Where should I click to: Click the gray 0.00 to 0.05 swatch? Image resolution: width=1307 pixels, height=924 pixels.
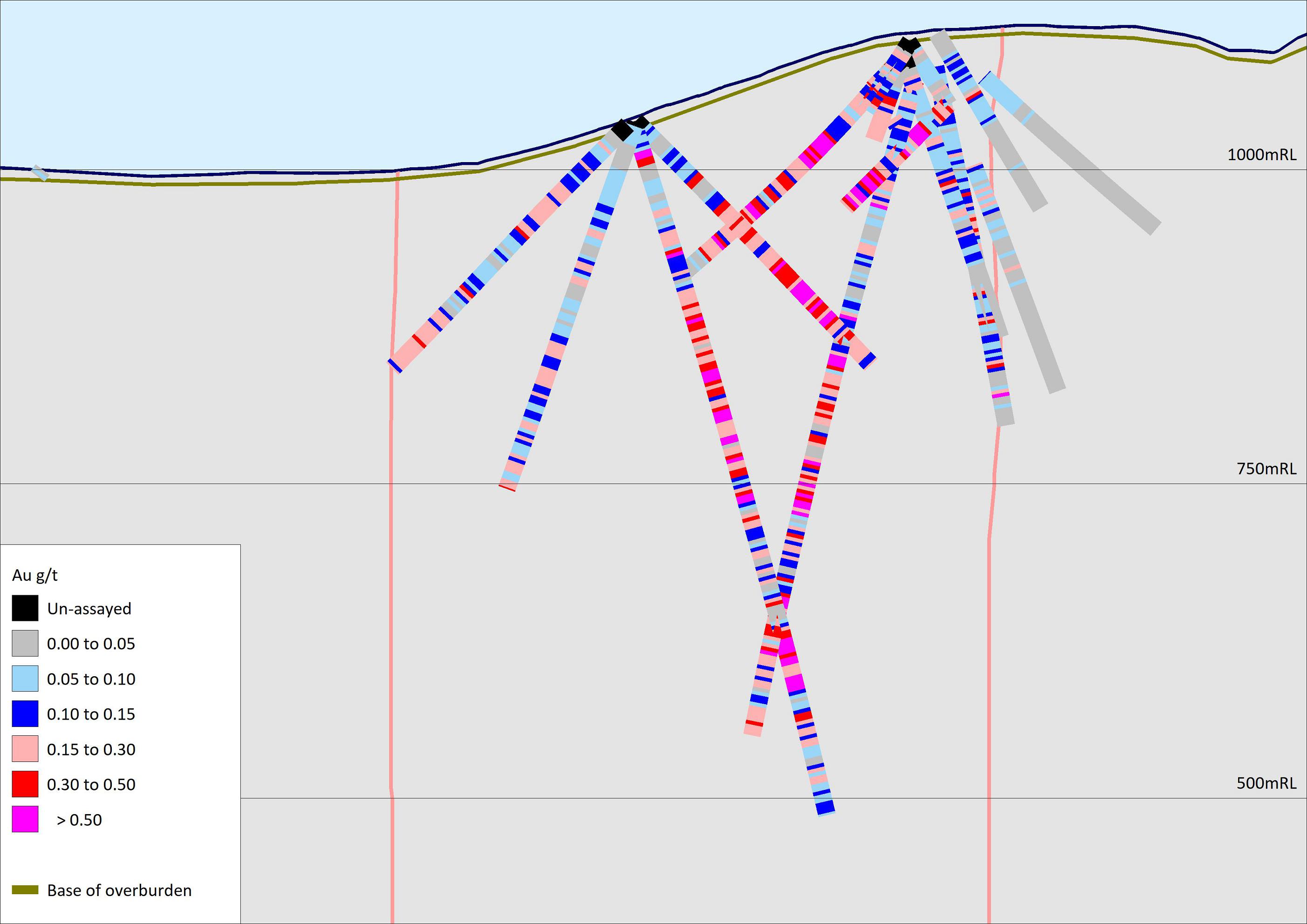25,643
